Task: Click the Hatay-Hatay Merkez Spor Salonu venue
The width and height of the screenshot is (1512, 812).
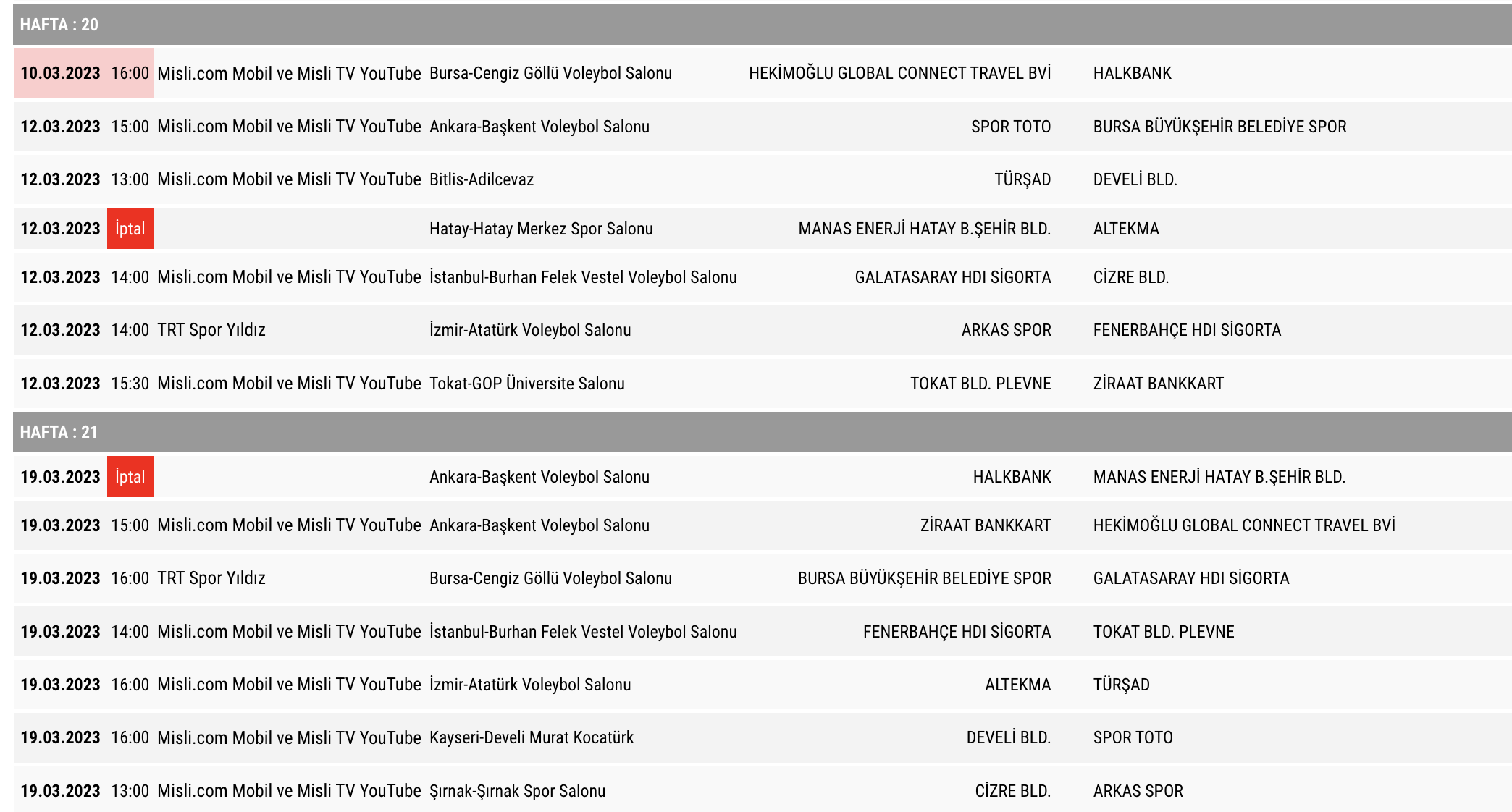Action: (541, 229)
